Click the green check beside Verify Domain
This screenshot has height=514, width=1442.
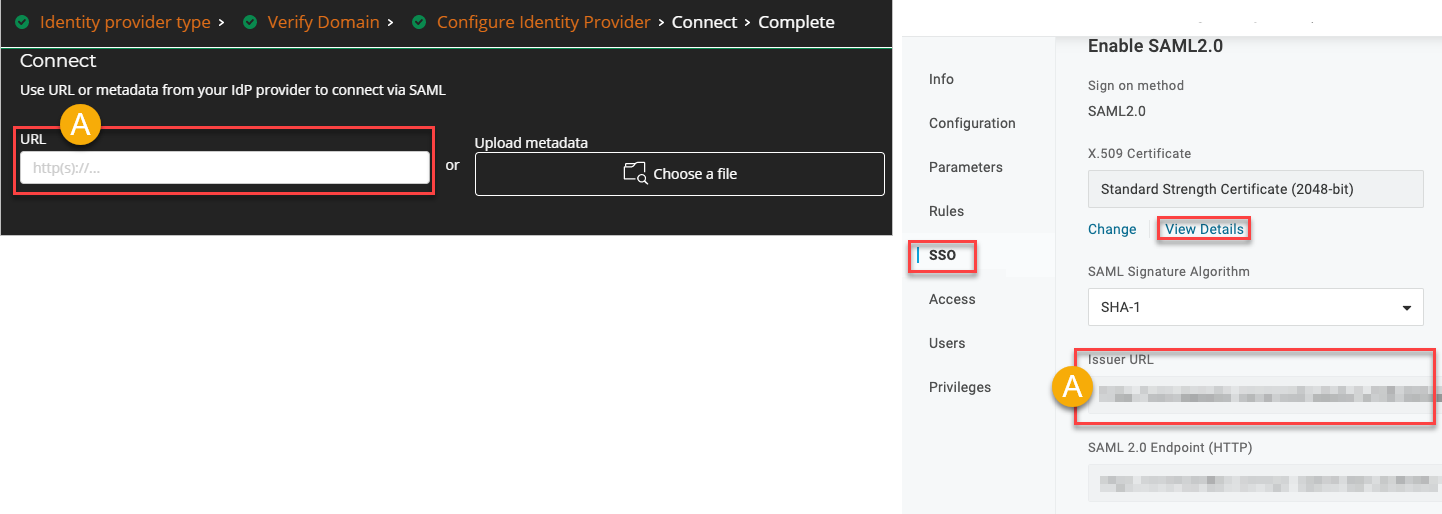click(250, 22)
